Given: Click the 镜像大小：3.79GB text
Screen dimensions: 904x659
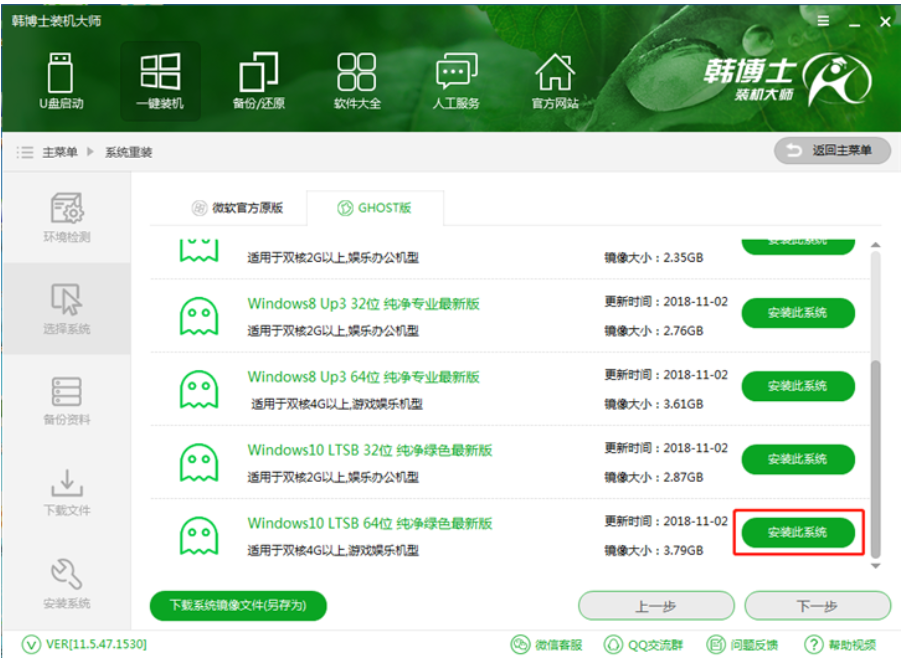Looking at the screenshot, I should tap(654, 551).
